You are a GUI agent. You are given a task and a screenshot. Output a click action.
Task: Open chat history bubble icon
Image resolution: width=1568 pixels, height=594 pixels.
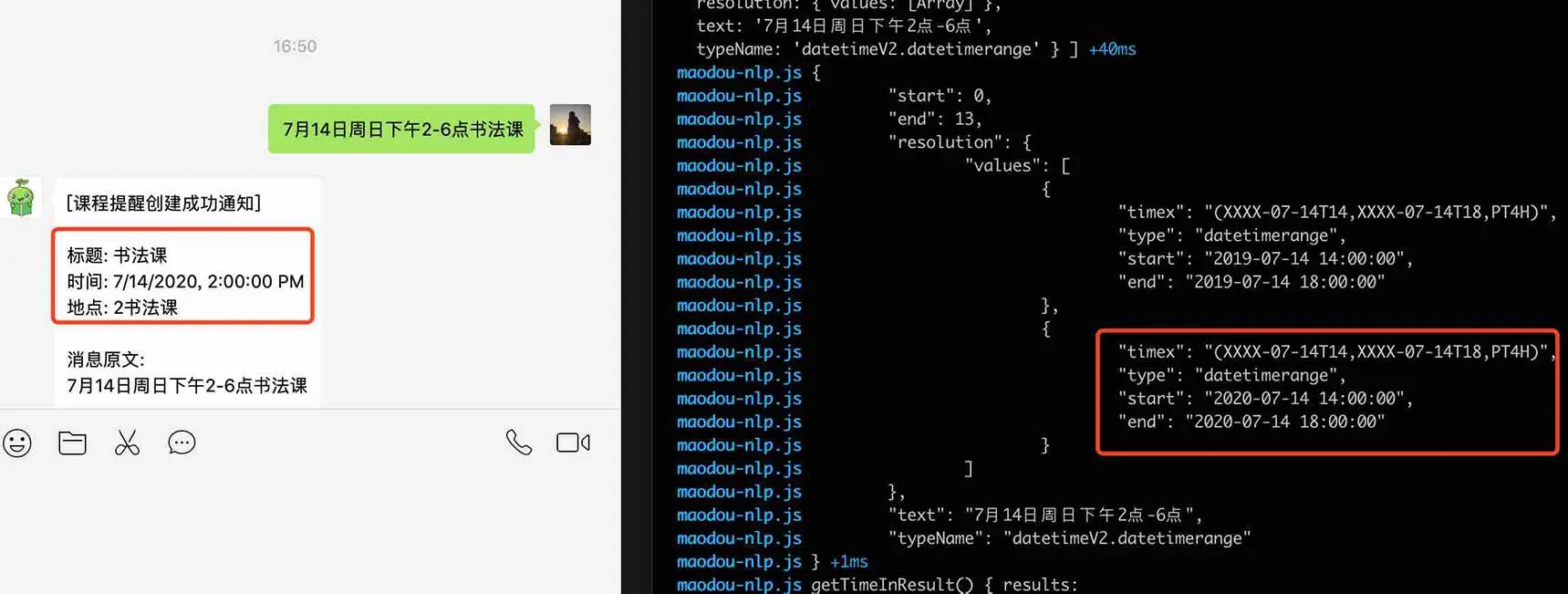pos(182,443)
